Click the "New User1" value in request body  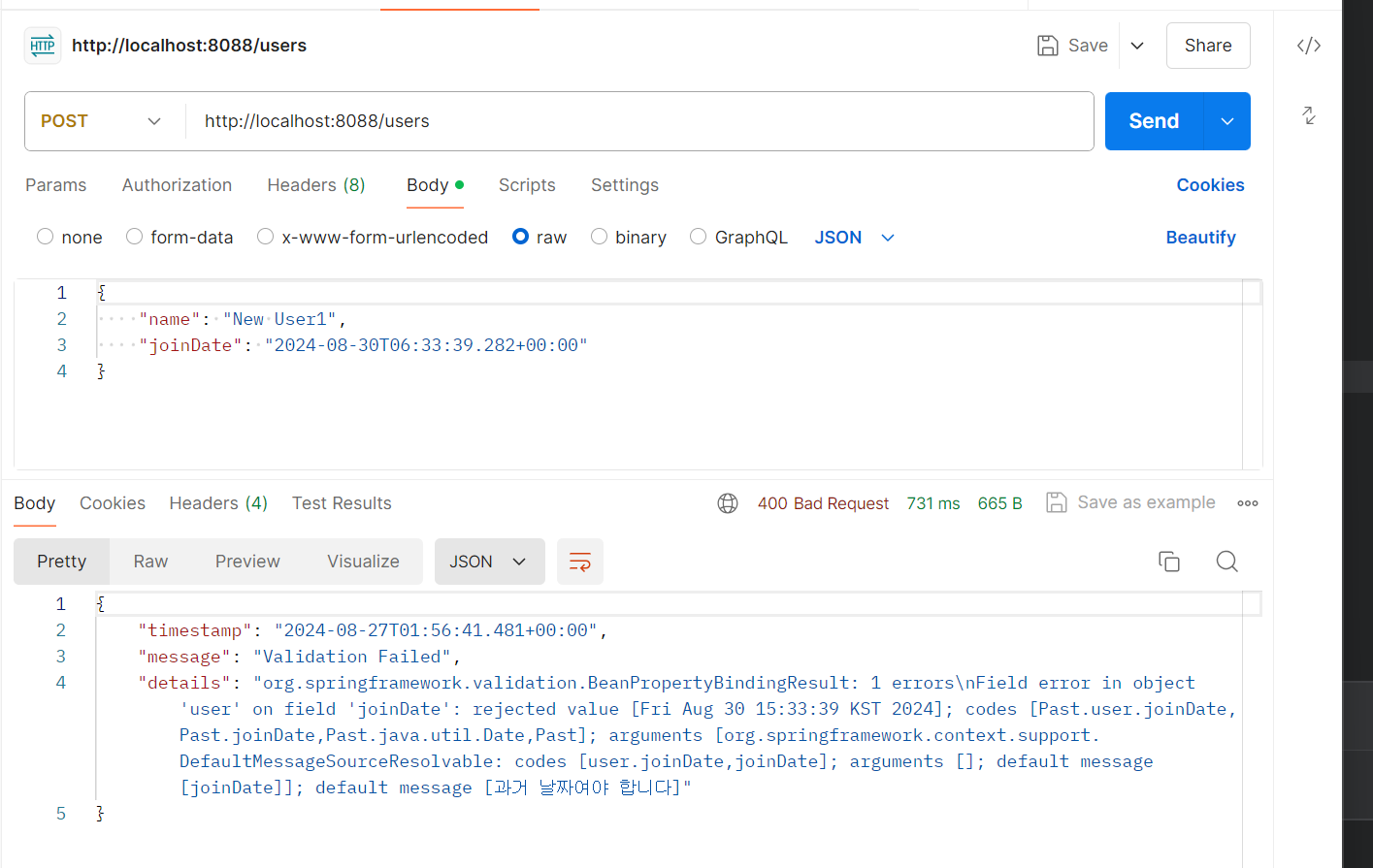pos(279,319)
